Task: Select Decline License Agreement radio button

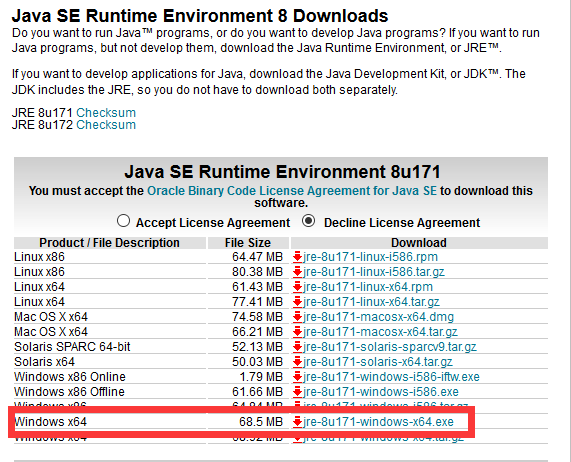Action: 308,221
